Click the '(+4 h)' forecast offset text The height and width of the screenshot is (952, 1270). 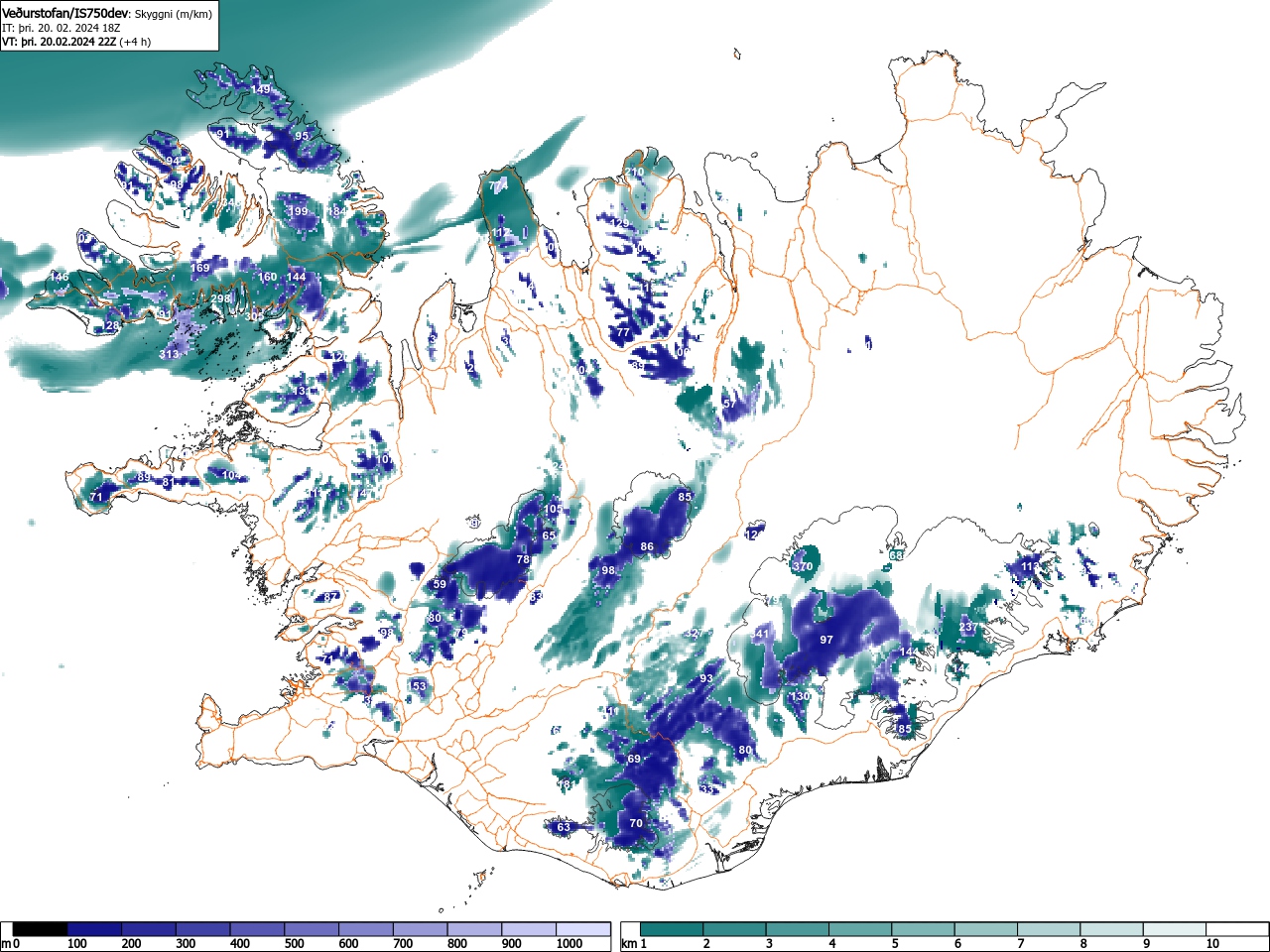(x=135, y=42)
